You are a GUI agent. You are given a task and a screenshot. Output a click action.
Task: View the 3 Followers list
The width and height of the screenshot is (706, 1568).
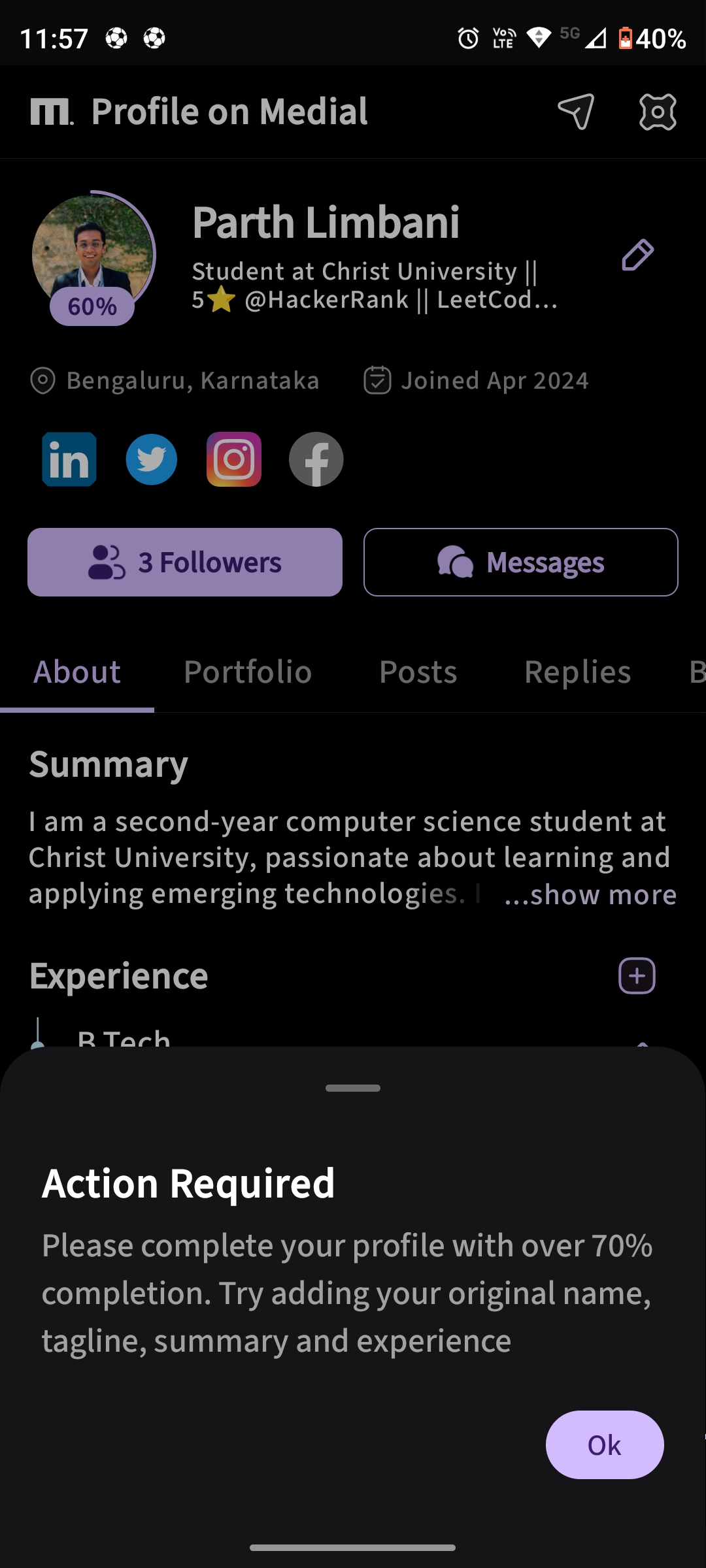point(185,562)
